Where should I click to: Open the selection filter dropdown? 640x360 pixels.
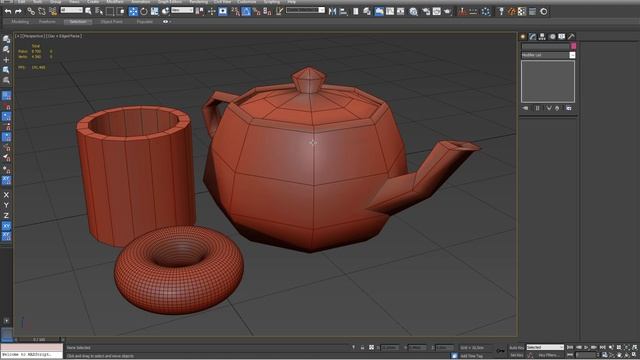(x=71, y=10)
